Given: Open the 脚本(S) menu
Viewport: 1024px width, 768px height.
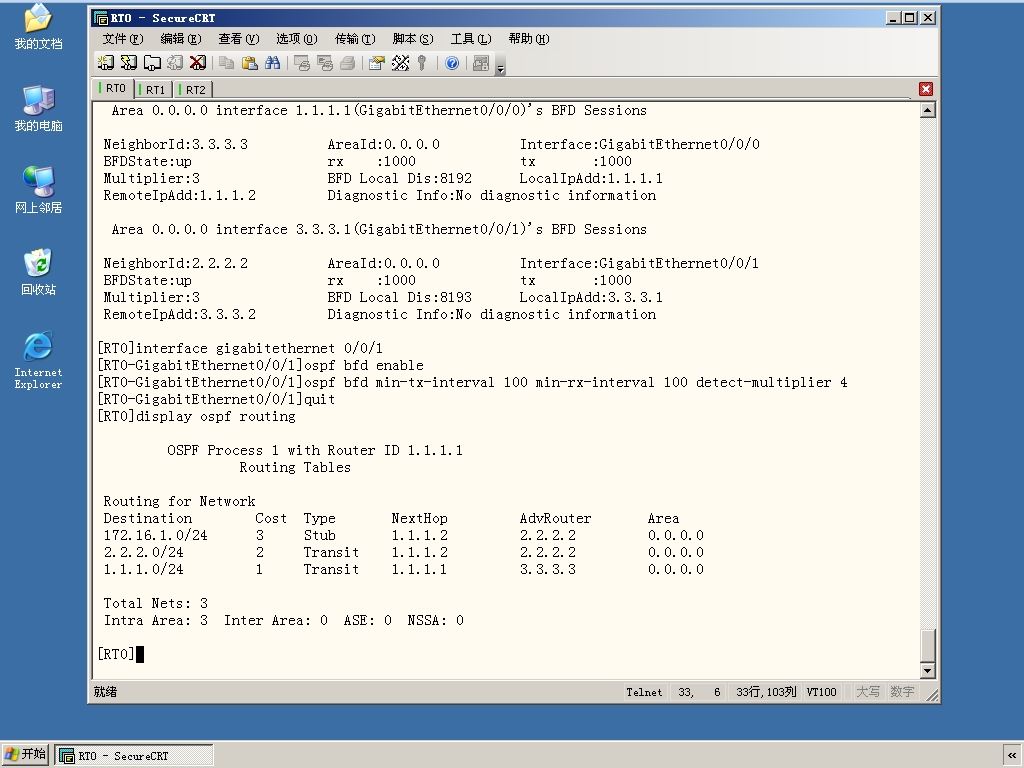Looking at the screenshot, I should [x=413, y=39].
